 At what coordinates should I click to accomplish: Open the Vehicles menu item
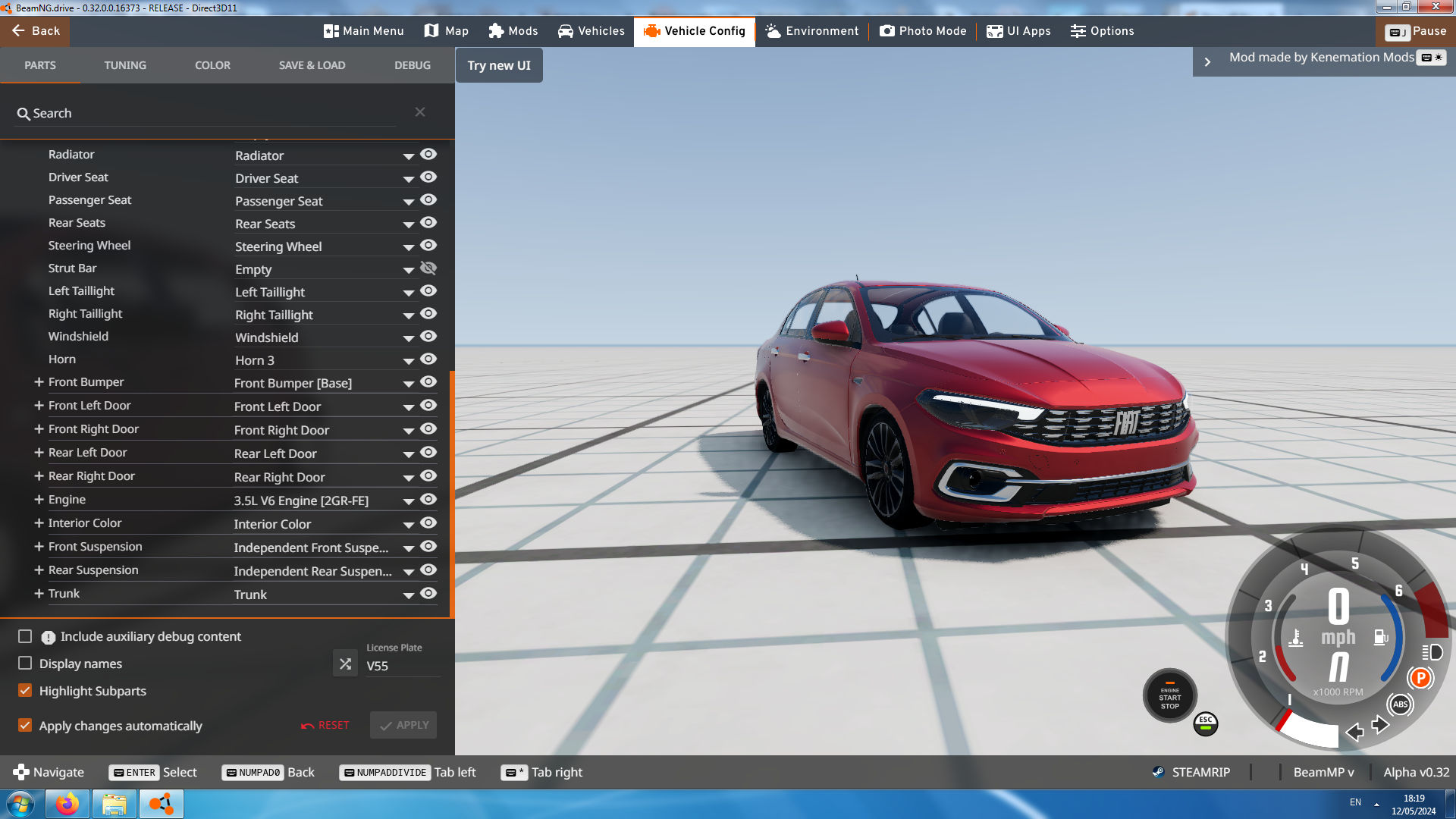click(x=591, y=31)
